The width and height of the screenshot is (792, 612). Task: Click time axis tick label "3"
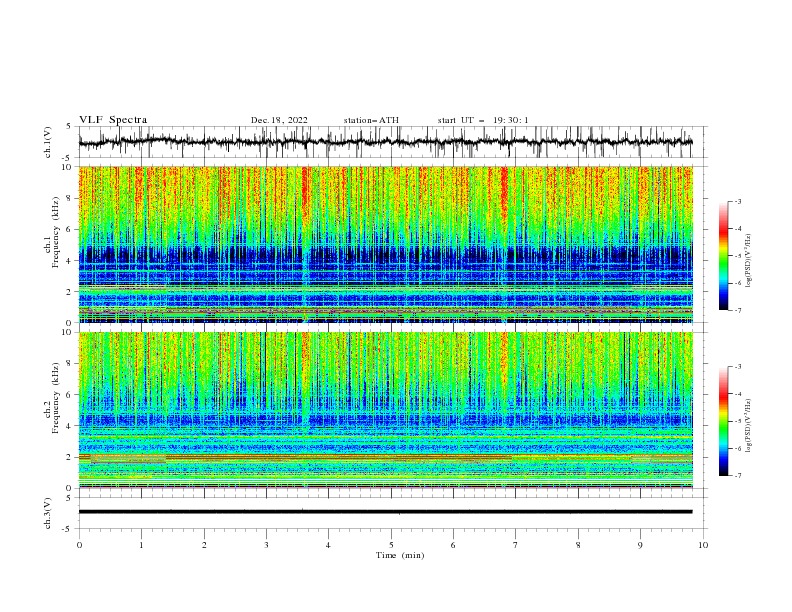point(266,545)
